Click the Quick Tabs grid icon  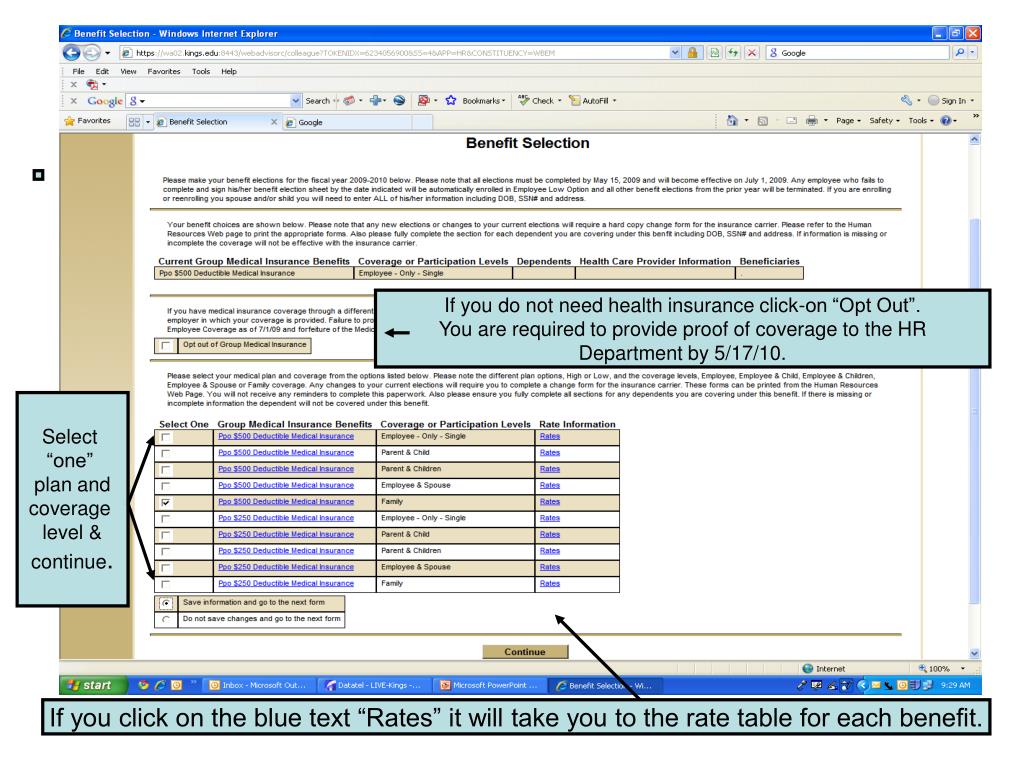[x=135, y=121]
